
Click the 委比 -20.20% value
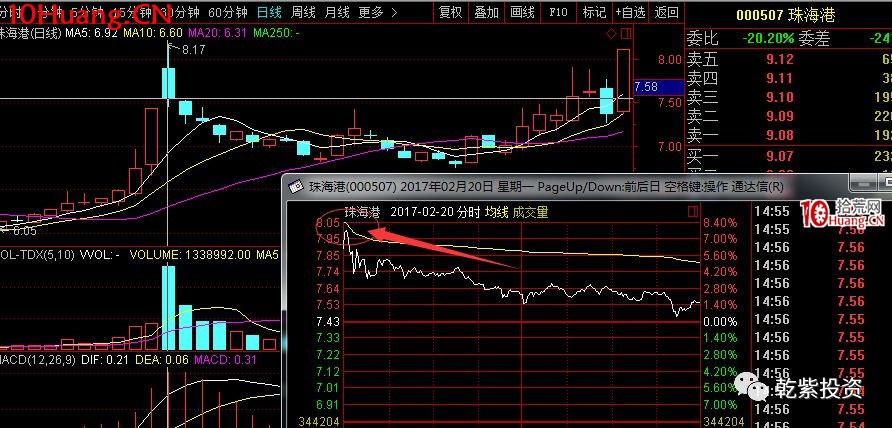768,39
